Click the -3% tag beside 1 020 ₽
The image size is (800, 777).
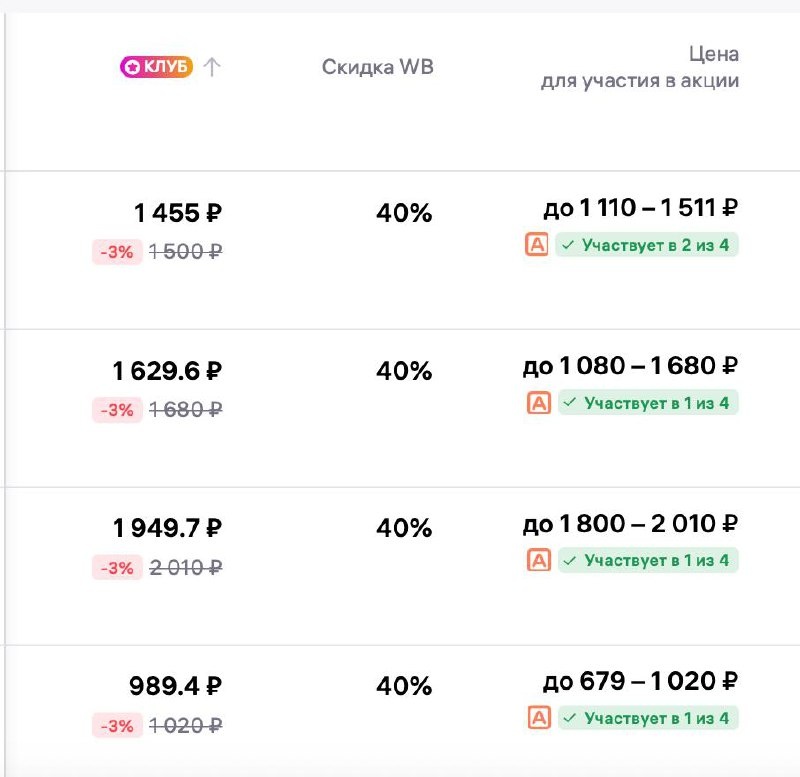pyautogui.click(x=118, y=726)
